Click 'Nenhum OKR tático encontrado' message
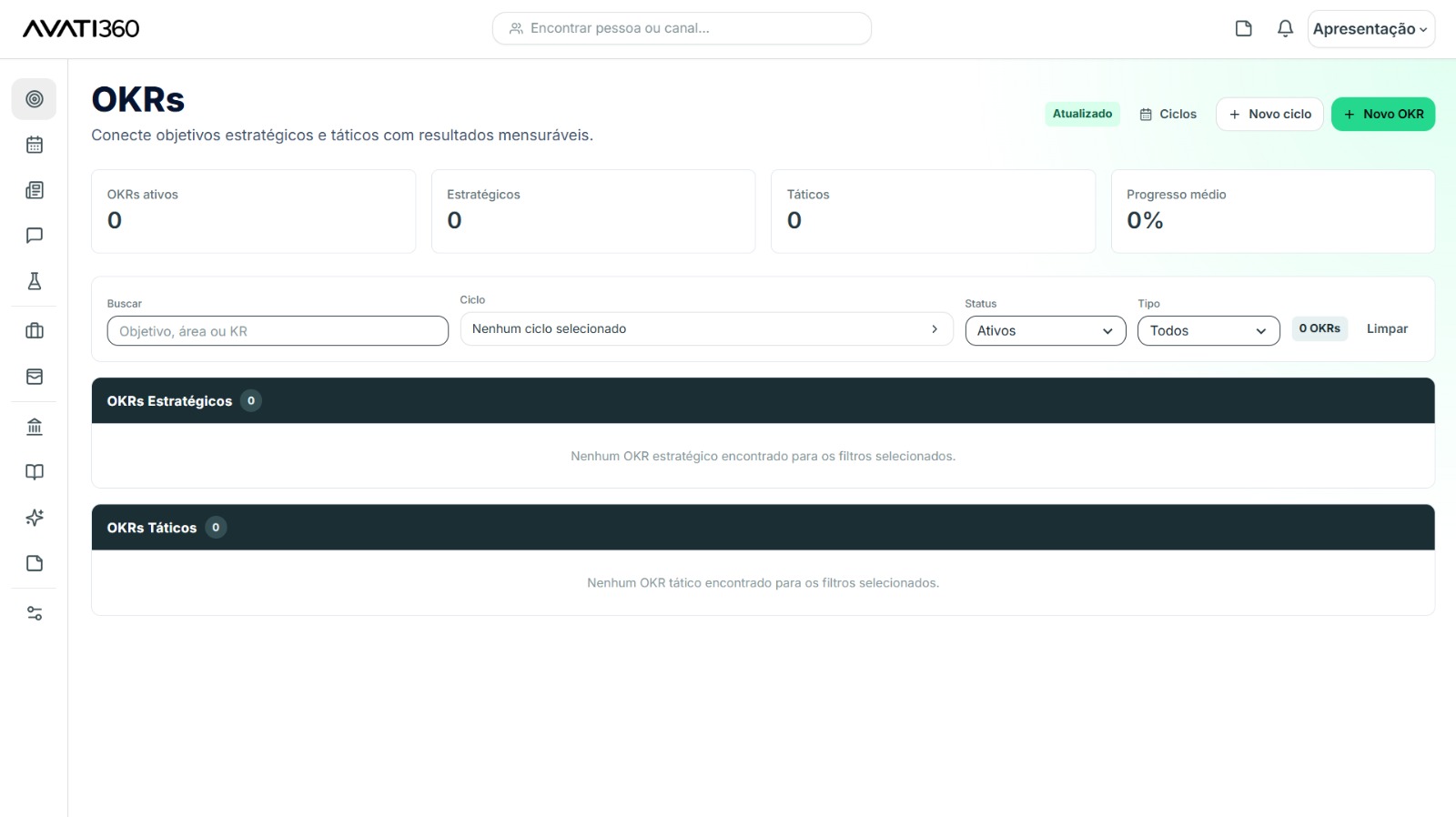The height and width of the screenshot is (817, 1456). tap(763, 582)
